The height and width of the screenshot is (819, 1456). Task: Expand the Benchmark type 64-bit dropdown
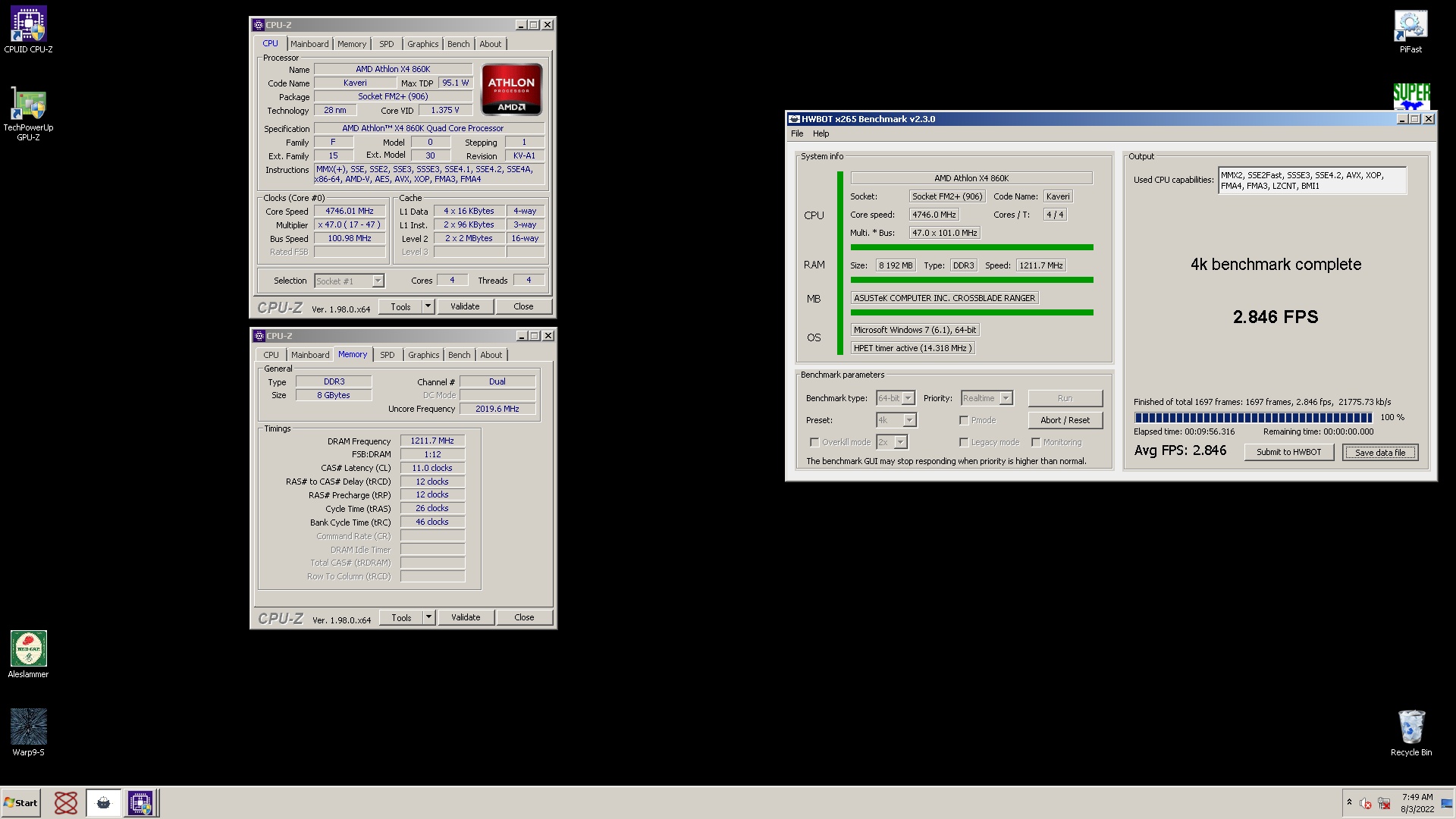pyautogui.click(x=908, y=398)
